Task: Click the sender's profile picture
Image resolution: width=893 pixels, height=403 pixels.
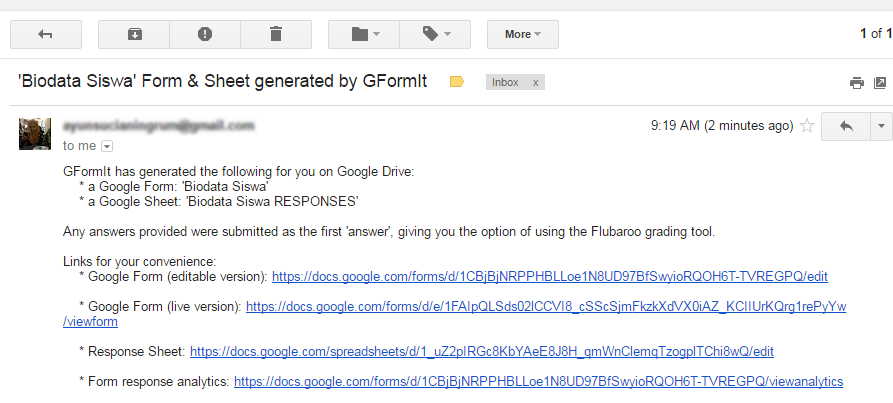Action: click(x=35, y=133)
